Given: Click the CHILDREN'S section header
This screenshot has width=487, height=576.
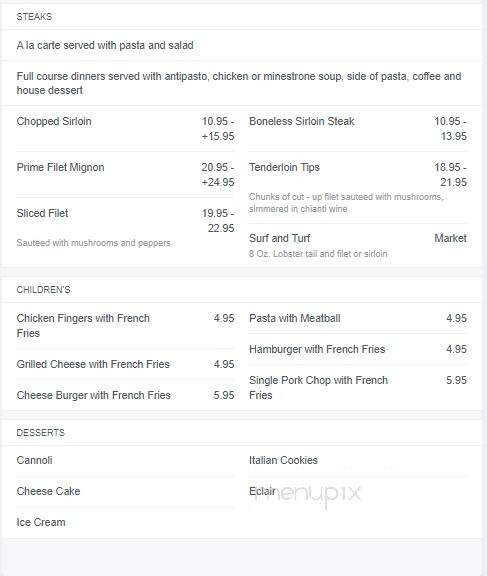Looking at the screenshot, I should [x=43, y=290].
